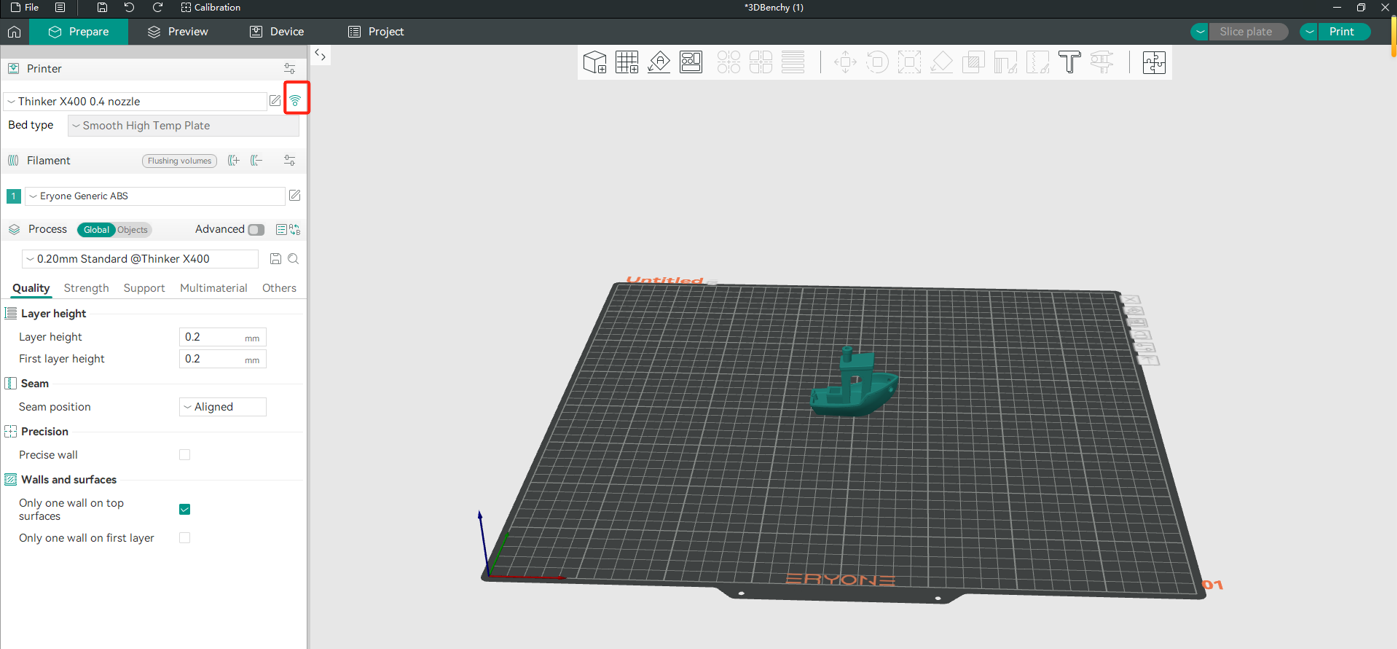The width and height of the screenshot is (1397, 649).
Task: Select the Rotate tool icon
Action: (877, 62)
